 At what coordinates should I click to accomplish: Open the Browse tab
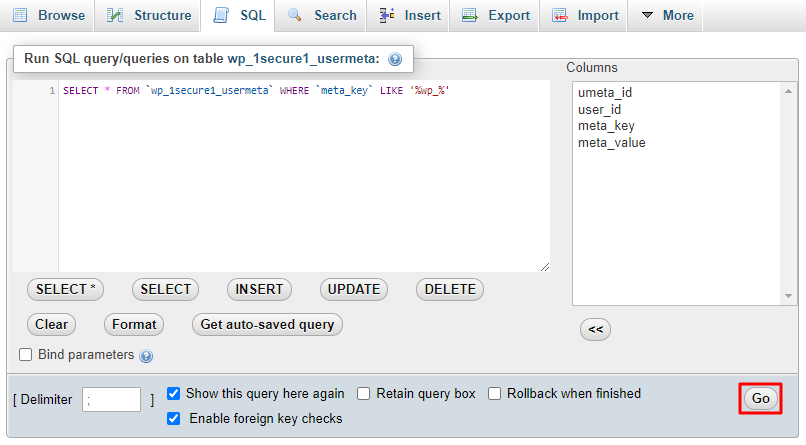click(47, 15)
